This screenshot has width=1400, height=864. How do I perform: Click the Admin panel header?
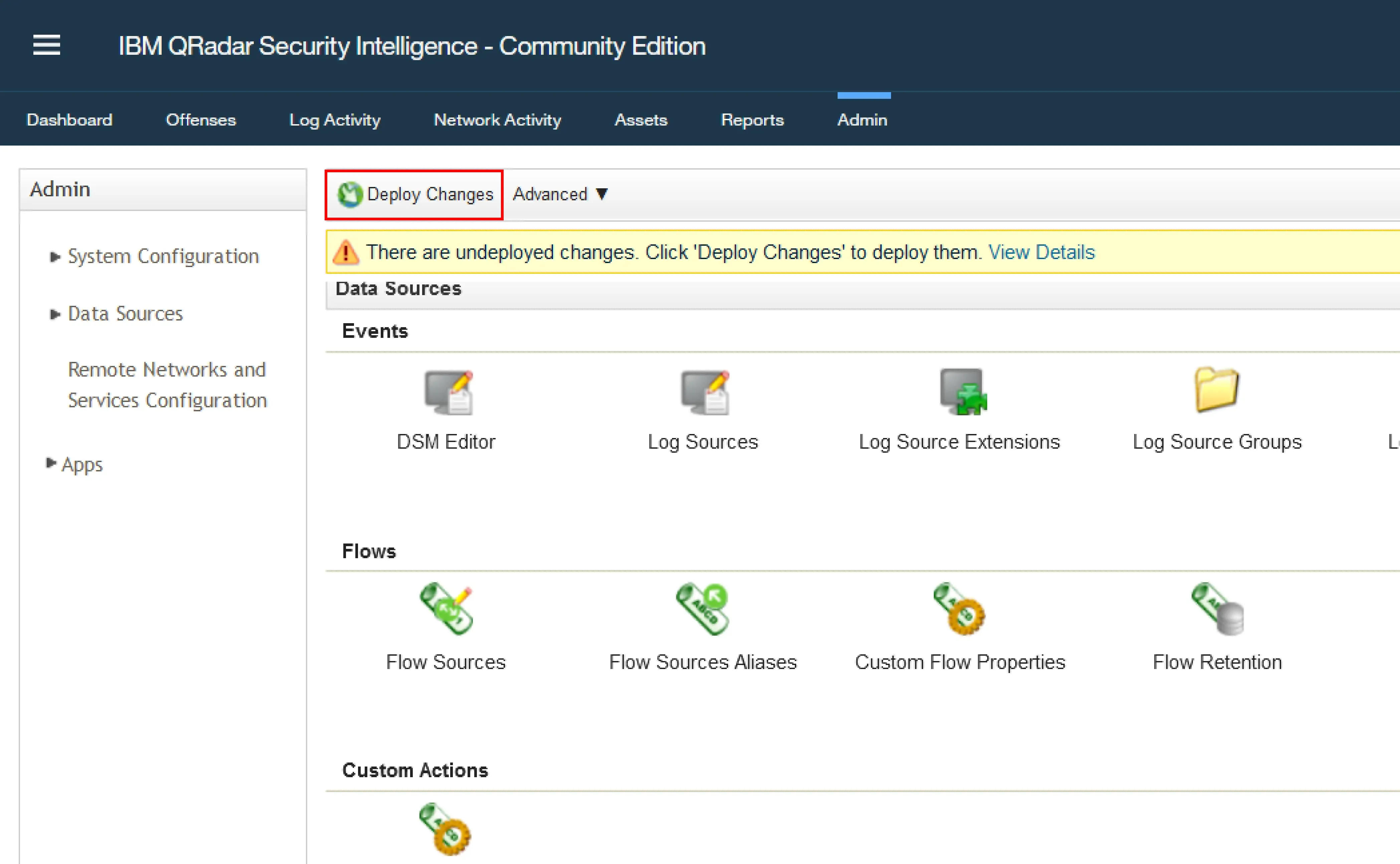[x=163, y=189]
